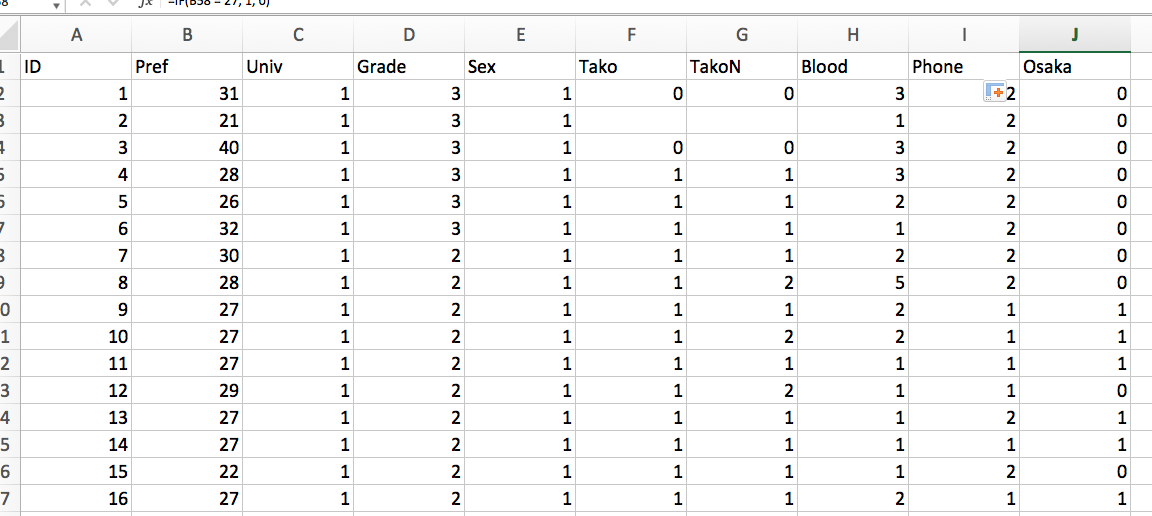Select column A header
The height and width of the screenshot is (516, 1152).
click(76, 35)
